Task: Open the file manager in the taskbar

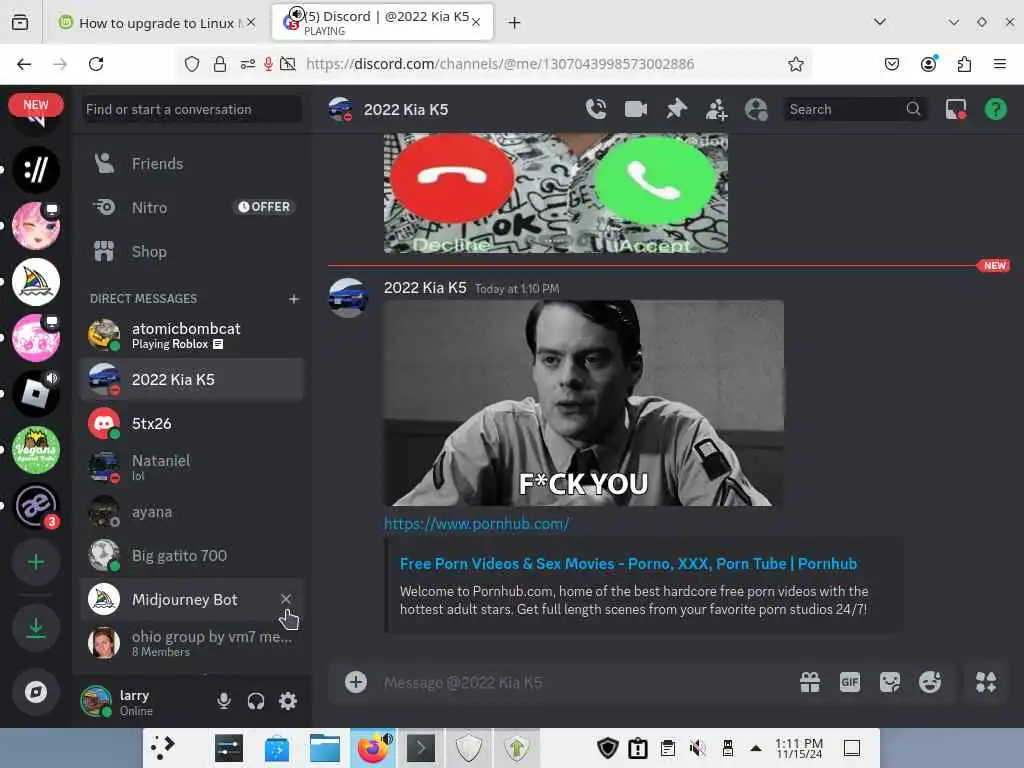Action: 325,748
